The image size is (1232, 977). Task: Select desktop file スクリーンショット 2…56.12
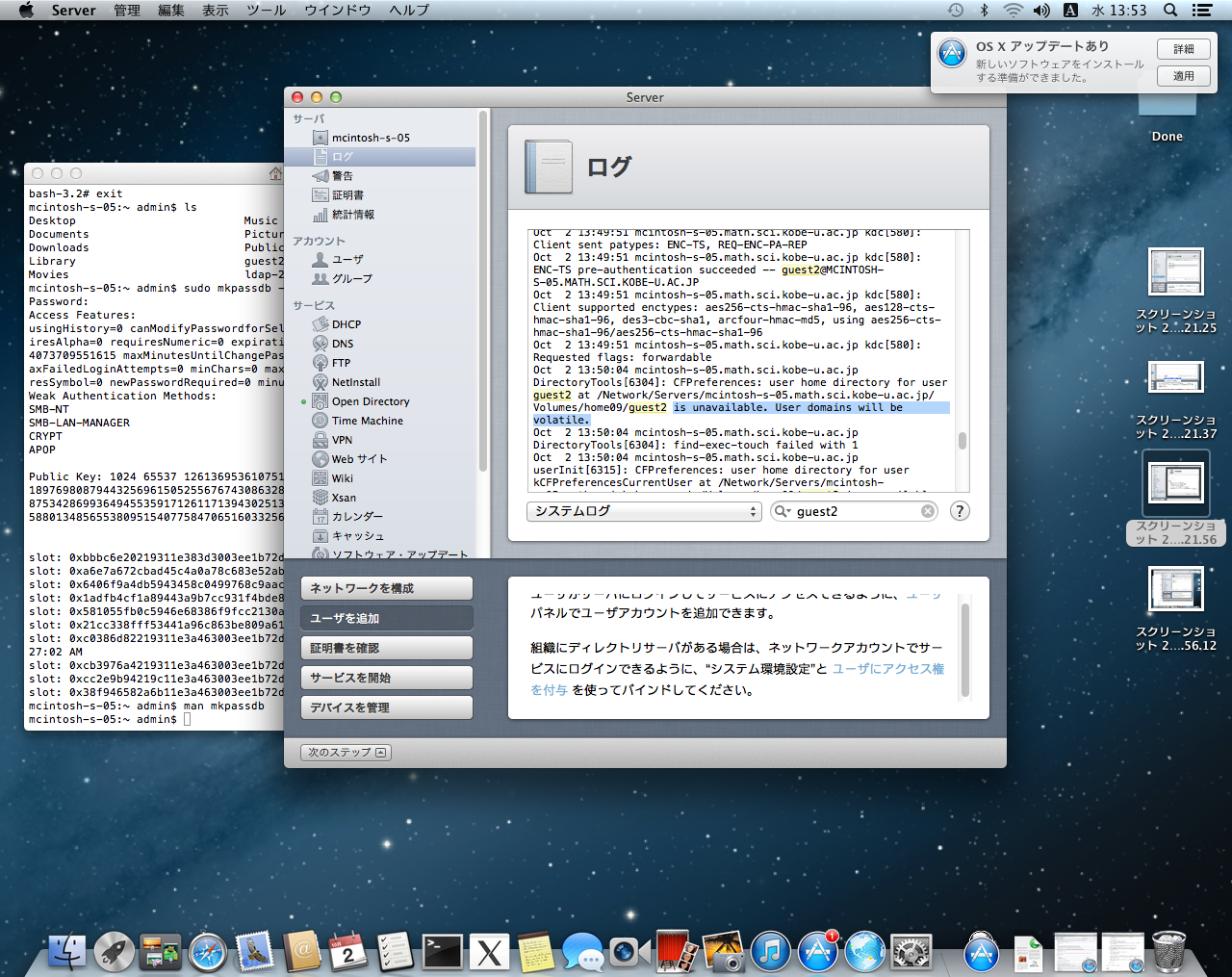(x=1175, y=608)
